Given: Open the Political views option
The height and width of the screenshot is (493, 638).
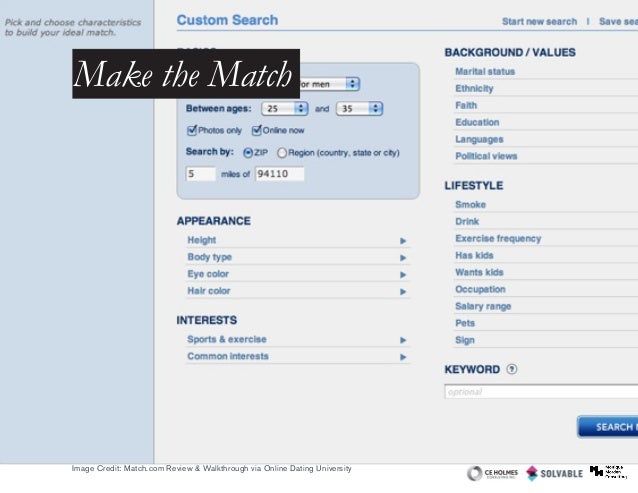Looking at the screenshot, I should pyautogui.click(x=486, y=157).
